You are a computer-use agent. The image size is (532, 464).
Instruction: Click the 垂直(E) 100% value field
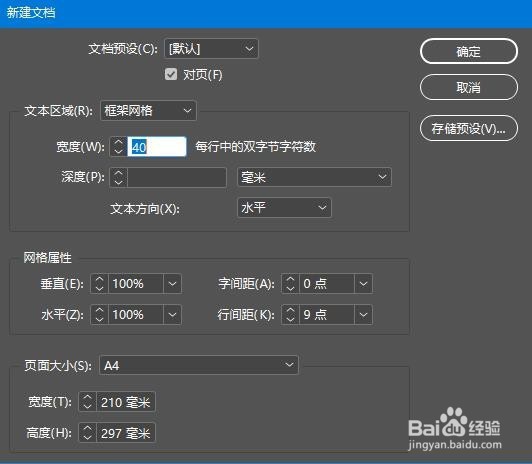pyautogui.click(x=136, y=284)
